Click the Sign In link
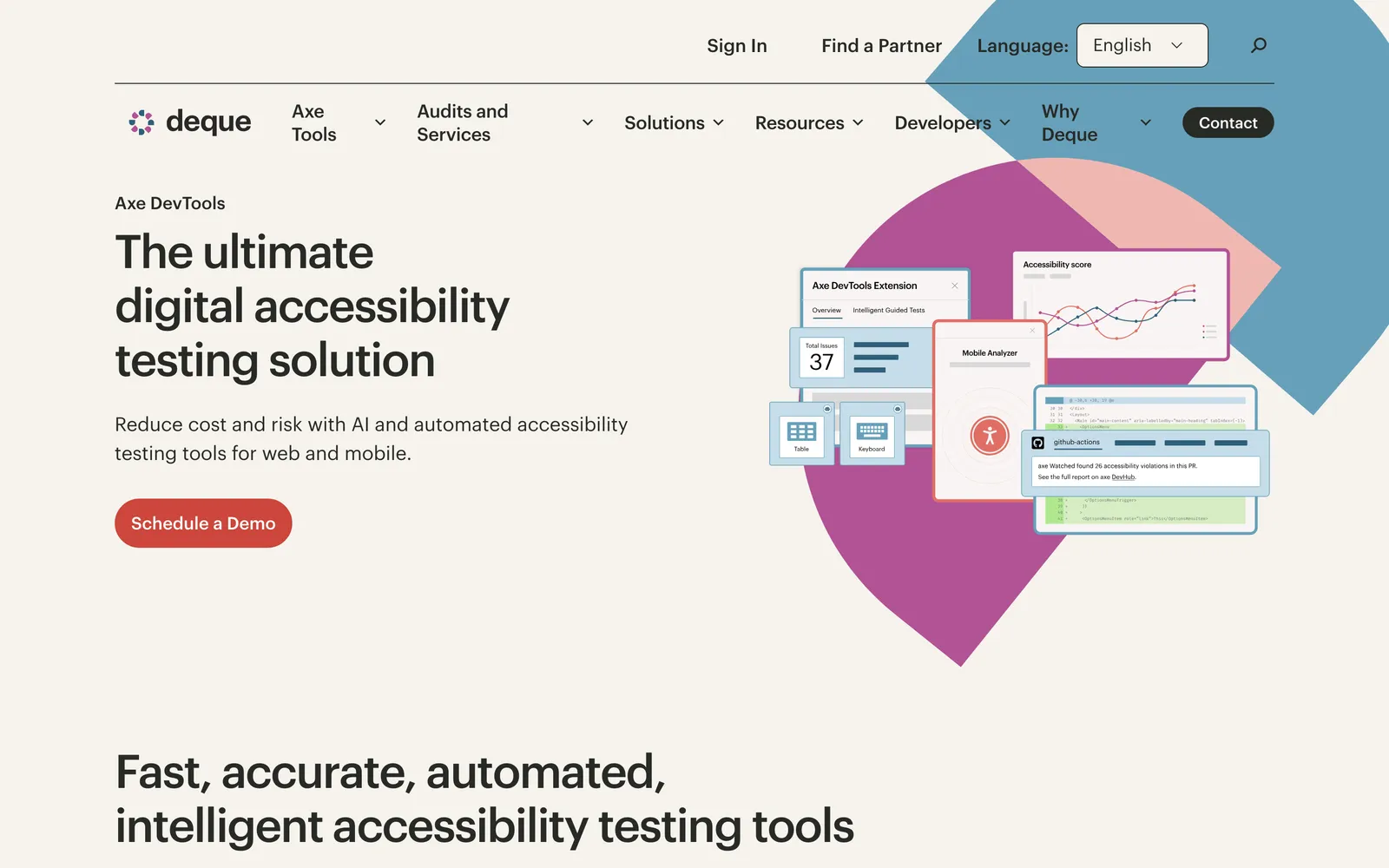Viewport: 1389px width, 868px height. point(737,45)
